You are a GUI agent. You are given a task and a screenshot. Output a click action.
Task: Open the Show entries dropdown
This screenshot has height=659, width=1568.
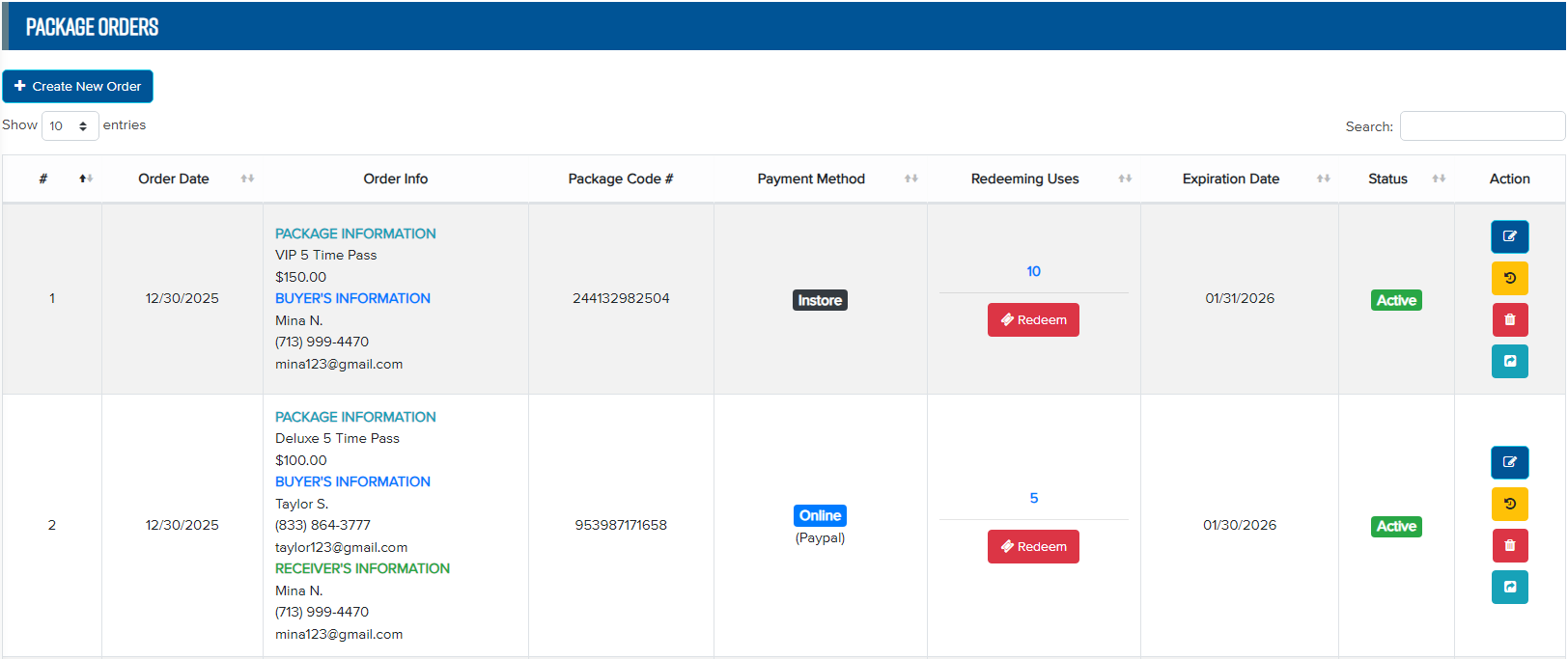tap(70, 126)
